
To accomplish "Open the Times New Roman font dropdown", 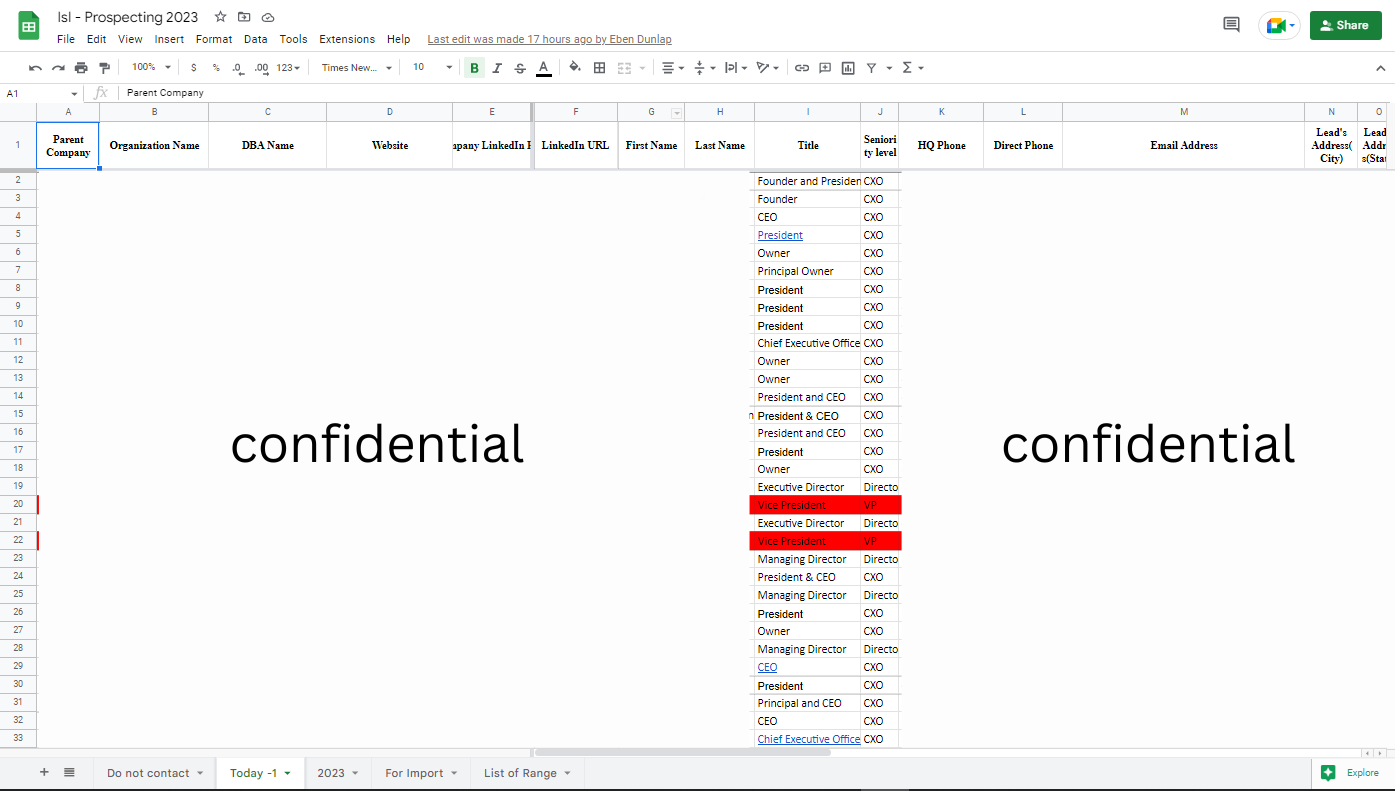I will click(x=355, y=68).
